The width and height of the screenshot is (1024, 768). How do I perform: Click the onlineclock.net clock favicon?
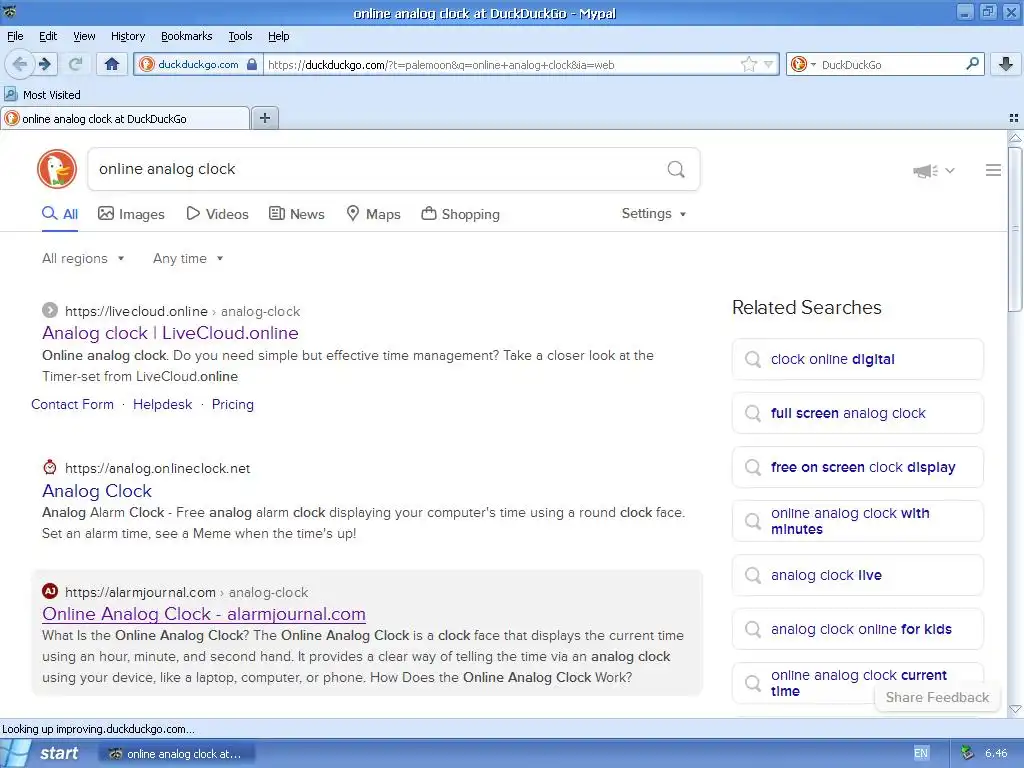coord(50,467)
